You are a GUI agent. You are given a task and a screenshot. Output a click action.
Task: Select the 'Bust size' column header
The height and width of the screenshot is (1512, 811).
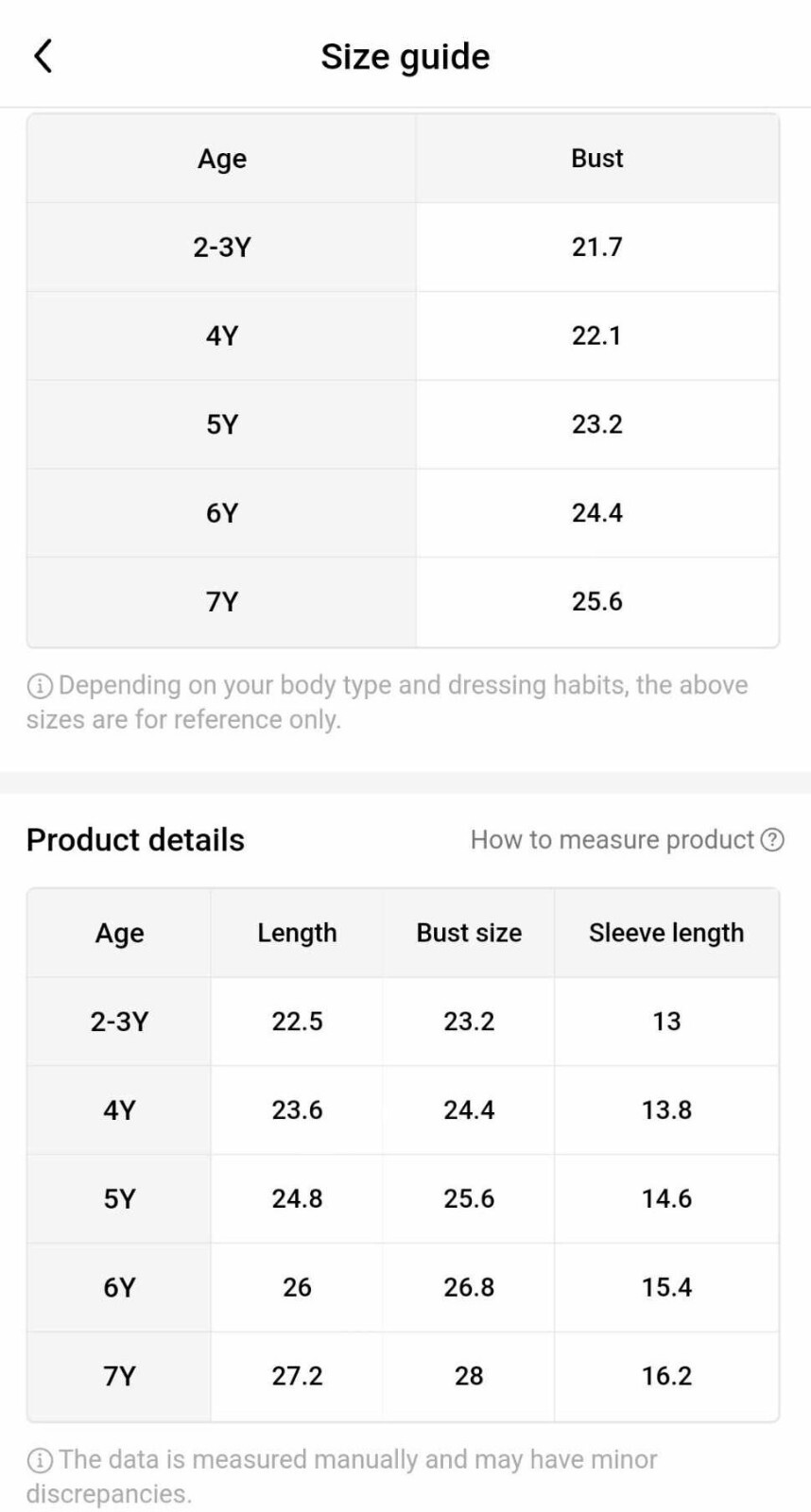click(469, 933)
